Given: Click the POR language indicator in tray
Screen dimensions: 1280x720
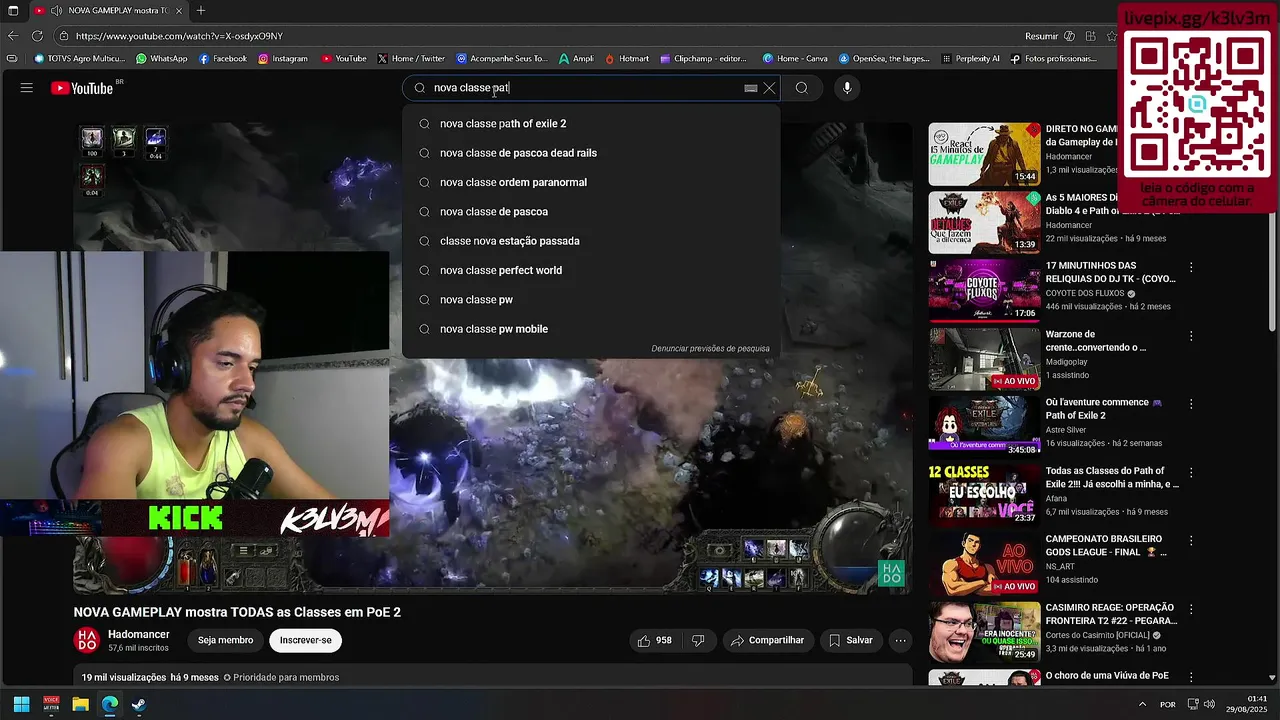Looking at the screenshot, I should click(1167, 704).
